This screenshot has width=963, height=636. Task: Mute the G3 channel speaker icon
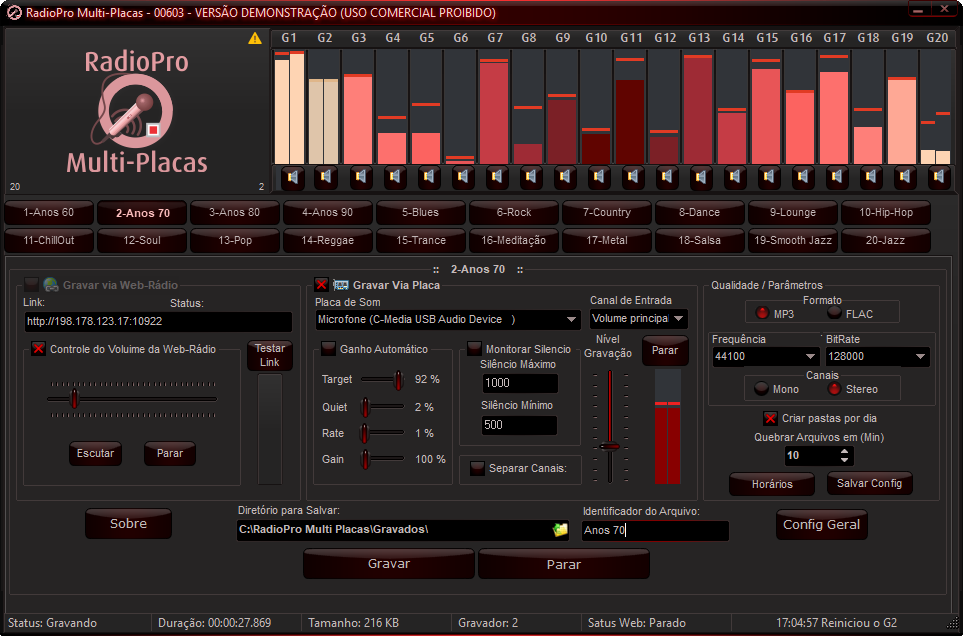(x=361, y=177)
